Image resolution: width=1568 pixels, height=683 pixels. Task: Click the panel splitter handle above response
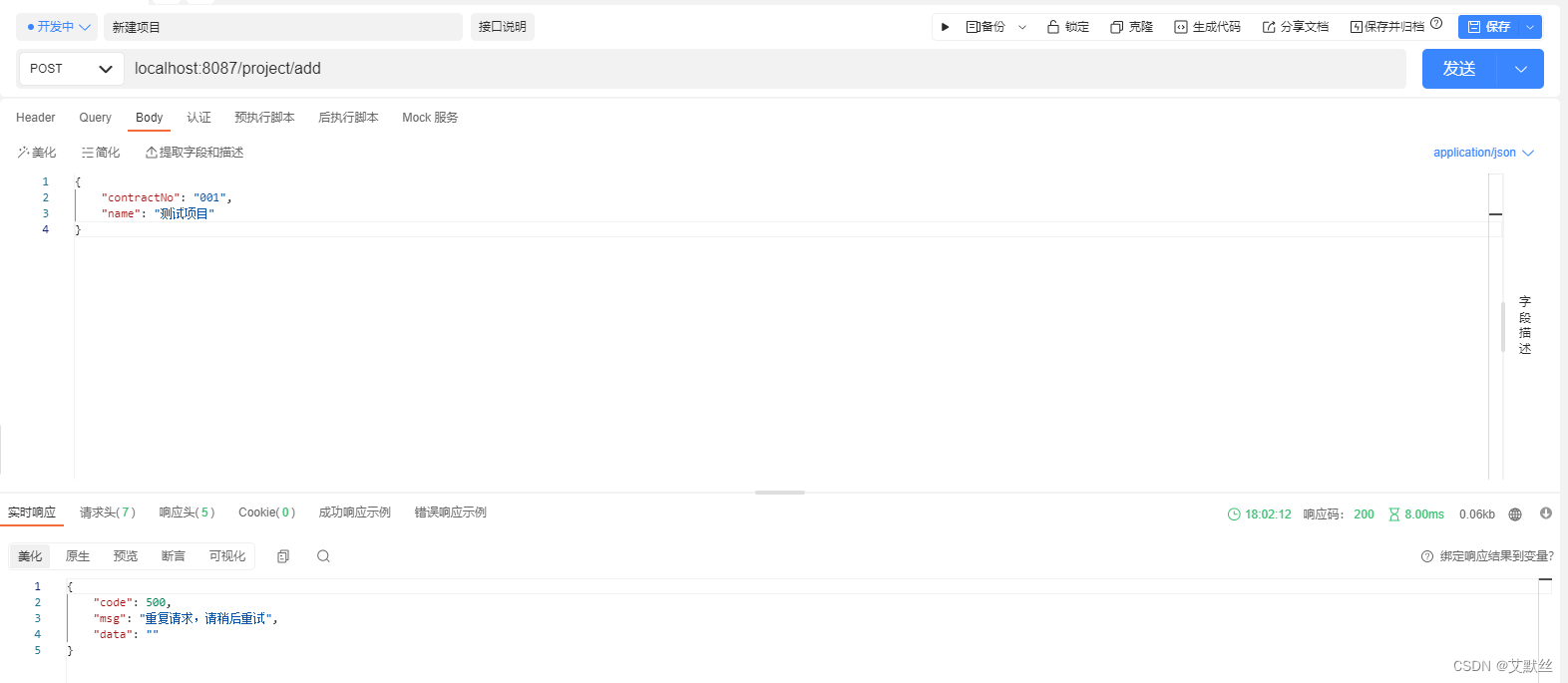780,493
